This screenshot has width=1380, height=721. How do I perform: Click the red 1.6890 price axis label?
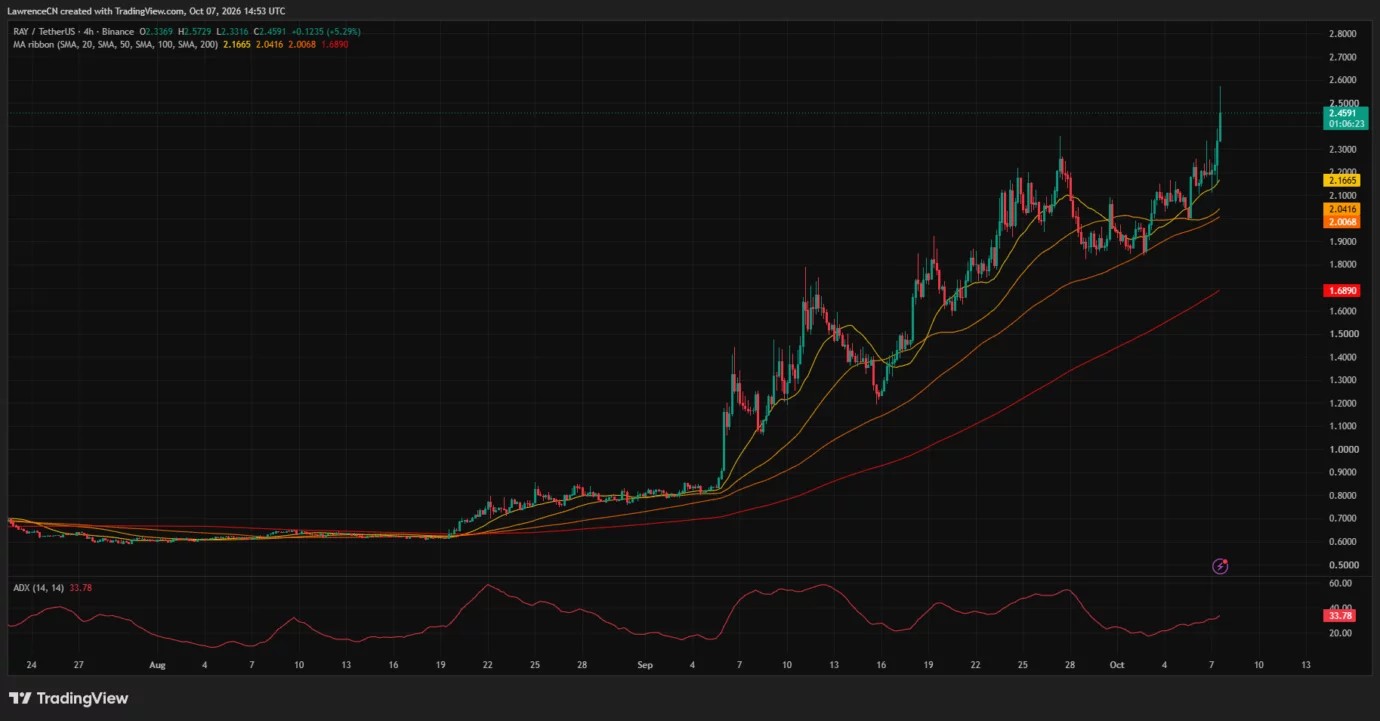pyautogui.click(x=1342, y=290)
